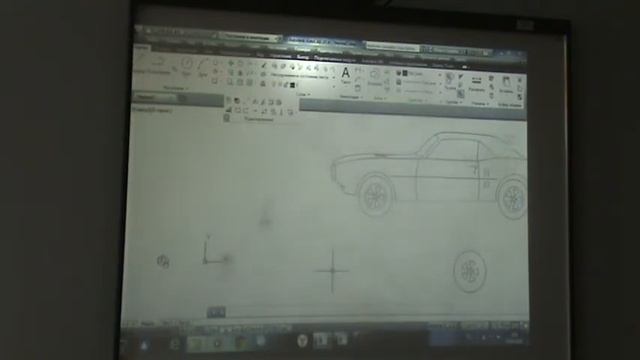The height and width of the screenshot is (360, 640).
Task: Expand the Block panel title
Action: pos(379,98)
